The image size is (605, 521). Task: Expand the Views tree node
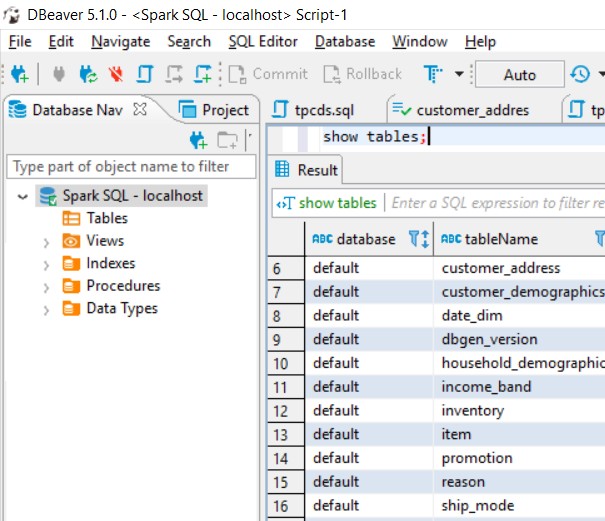point(46,241)
